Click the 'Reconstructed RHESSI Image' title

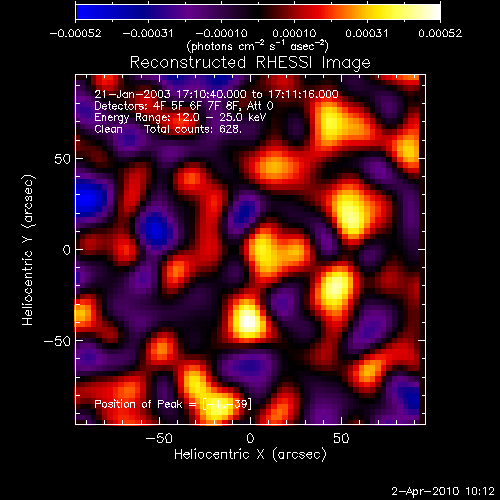coord(250,63)
